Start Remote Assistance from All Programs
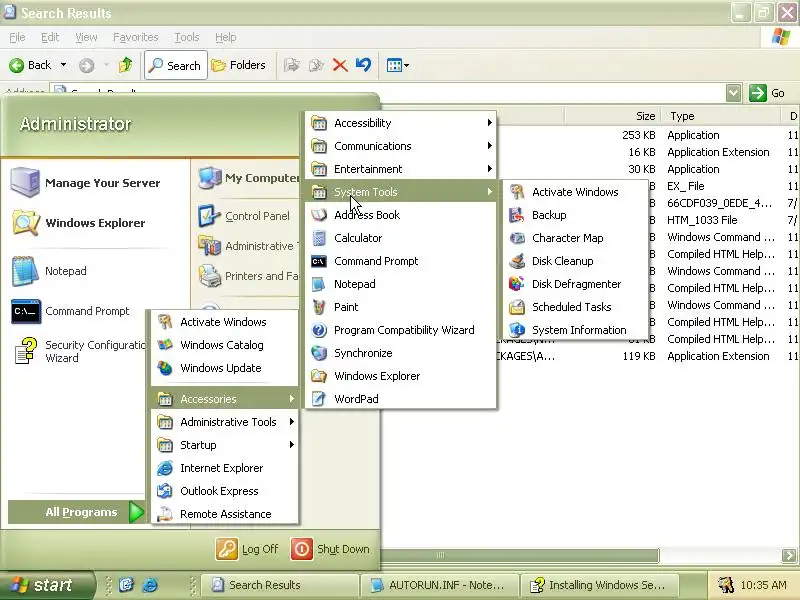This screenshot has height=600, width=800. pyautogui.click(x=225, y=514)
